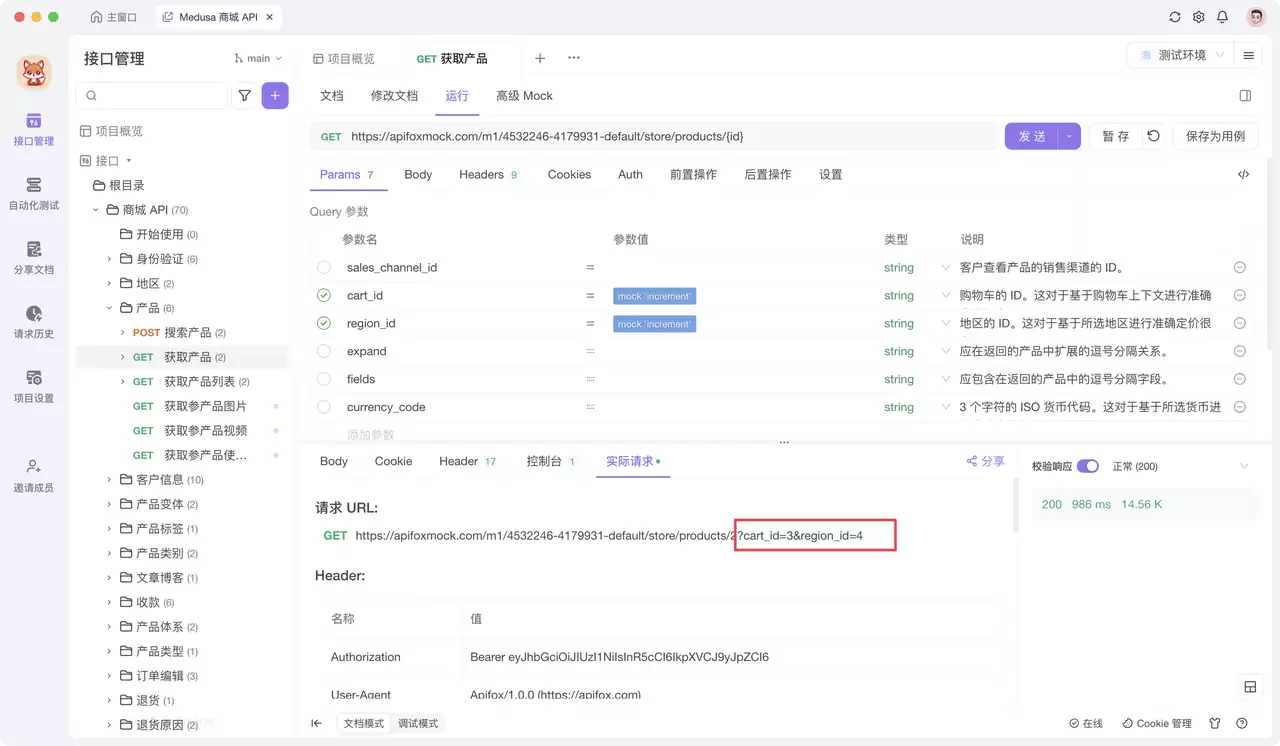Open Cookie 管理 in status bar

click(x=1157, y=723)
